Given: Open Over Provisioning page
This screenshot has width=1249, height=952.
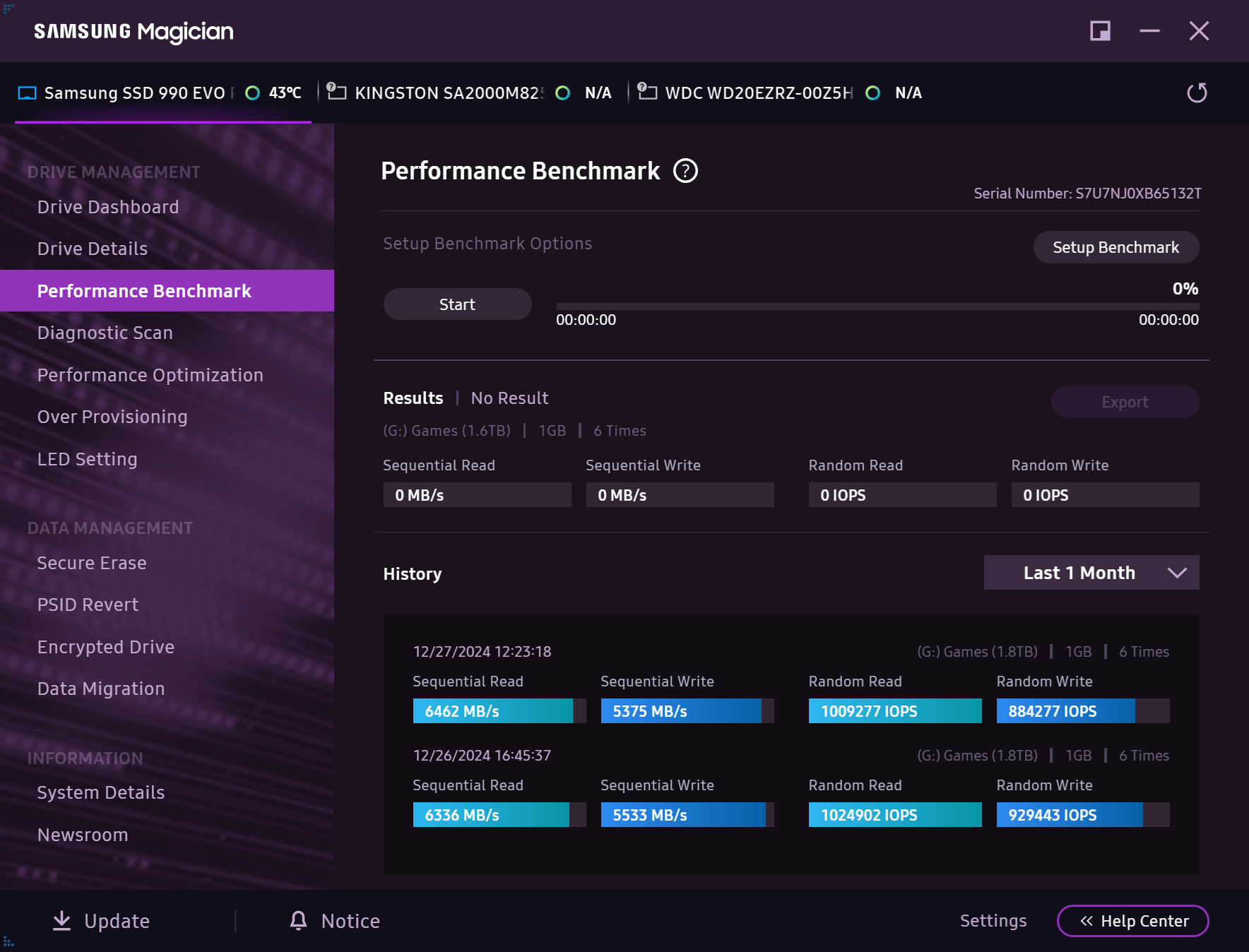Looking at the screenshot, I should [112, 417].
